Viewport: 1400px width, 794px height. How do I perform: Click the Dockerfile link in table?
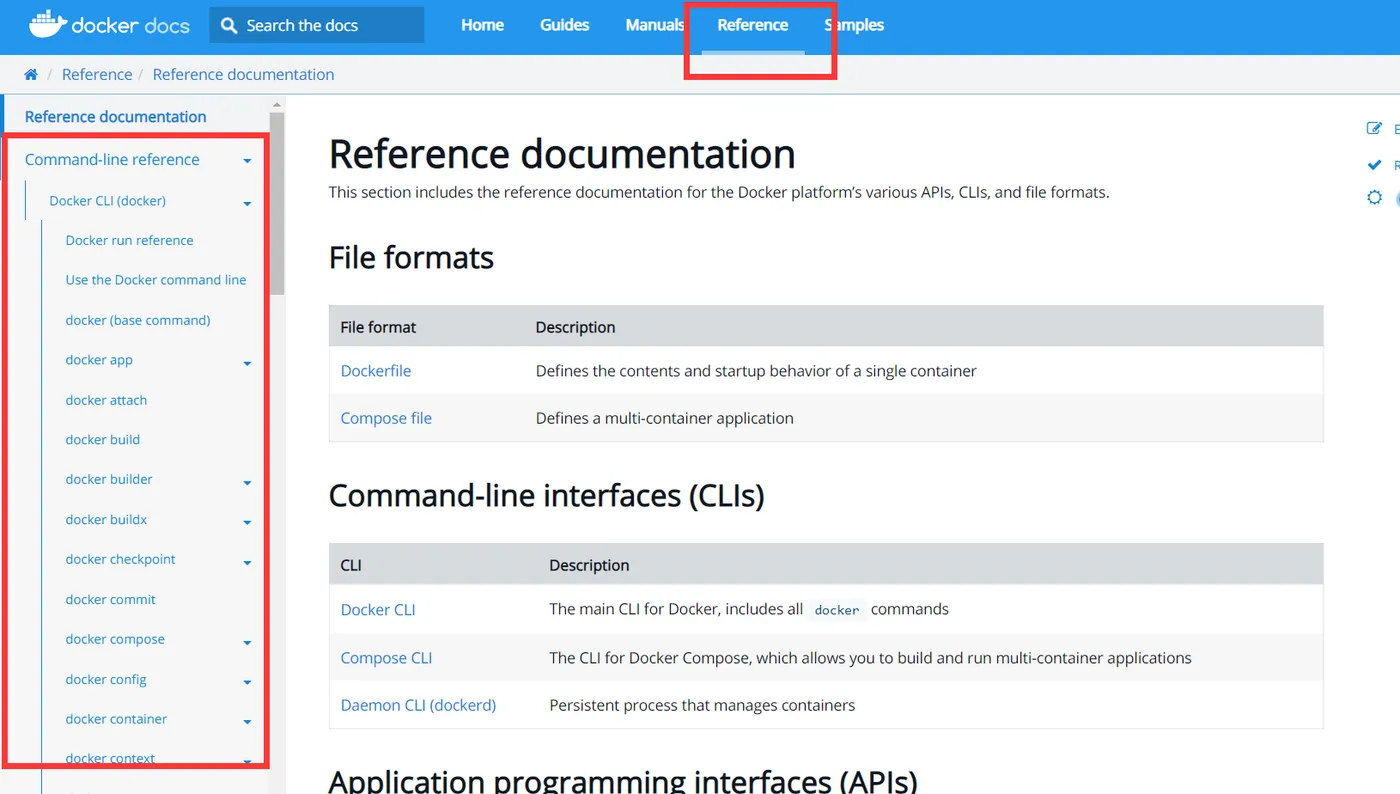(376, 371)
